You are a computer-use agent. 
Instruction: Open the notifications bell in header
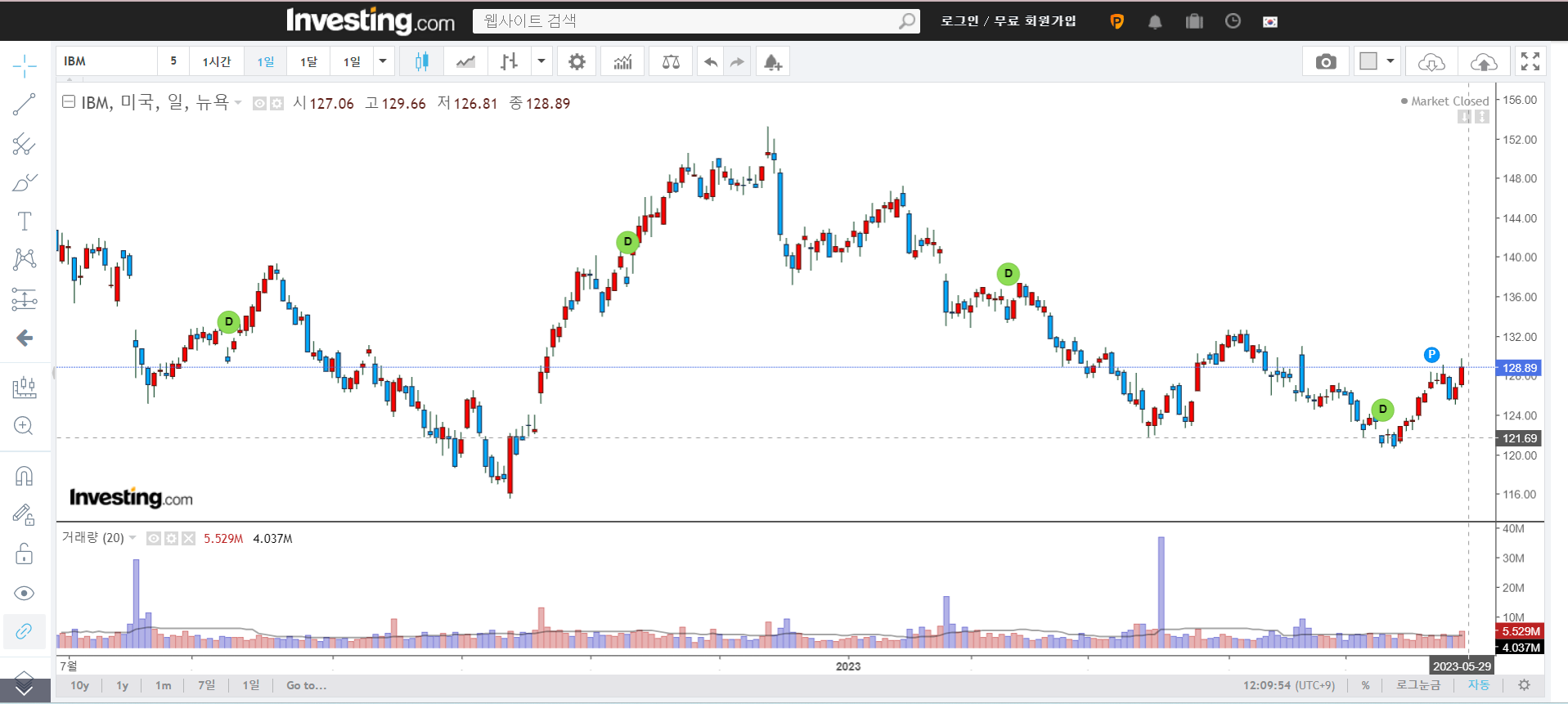pos(1155,22)
